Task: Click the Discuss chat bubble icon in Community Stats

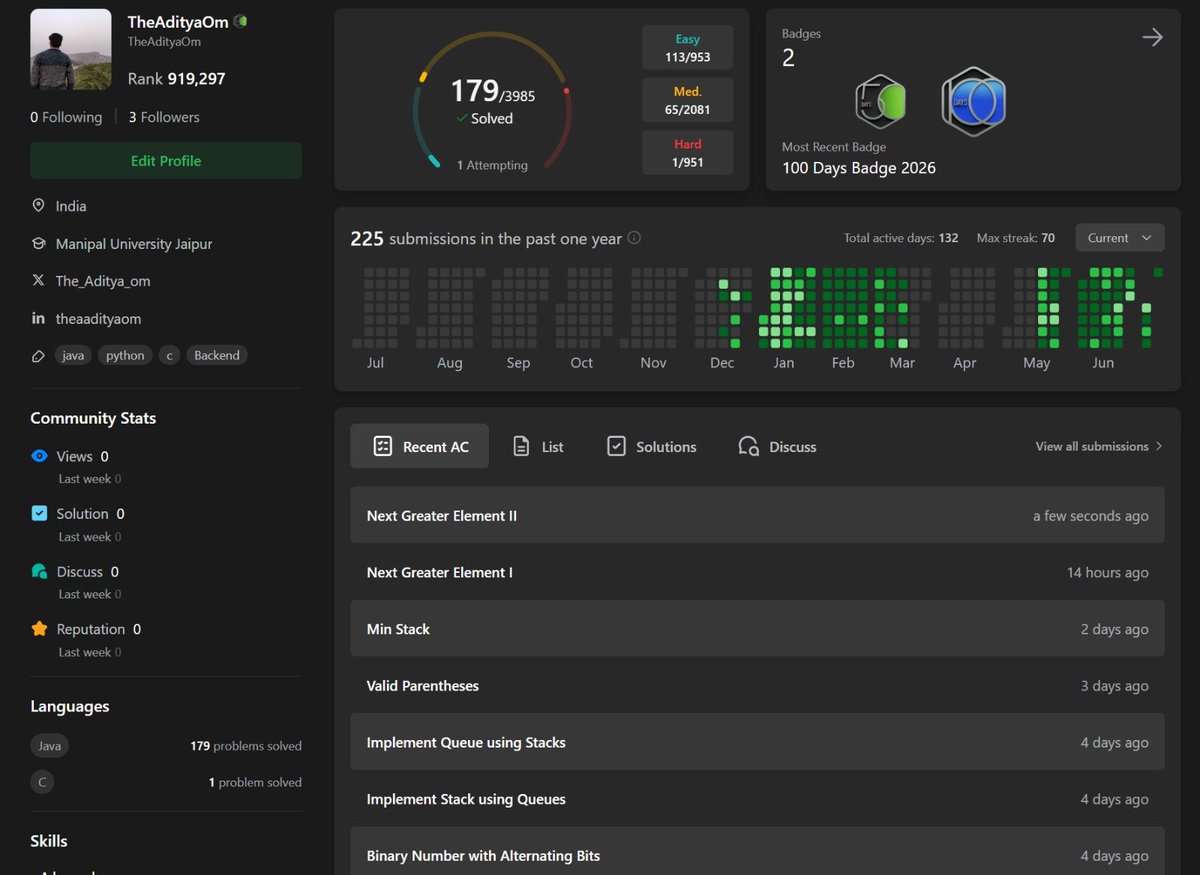Action: (x=39, y=571)
